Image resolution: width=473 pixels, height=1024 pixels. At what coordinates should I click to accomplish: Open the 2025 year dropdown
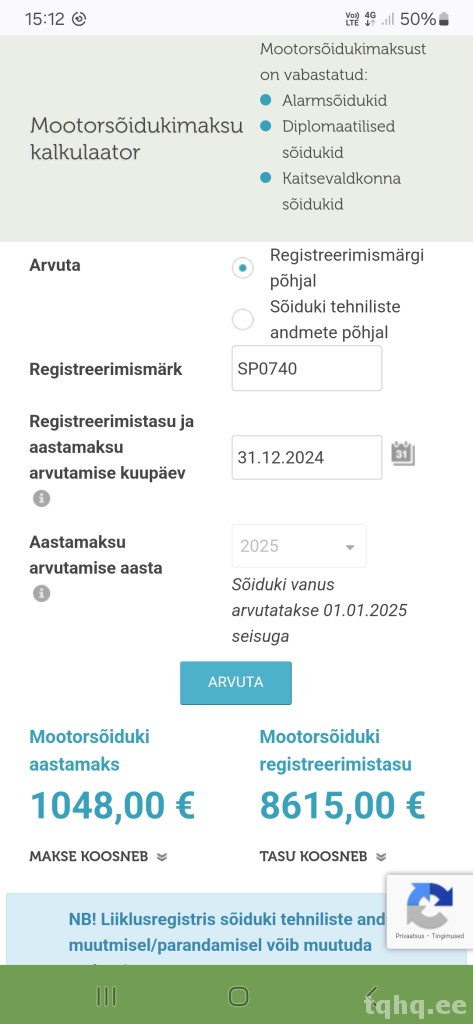[x=299, y=546]
